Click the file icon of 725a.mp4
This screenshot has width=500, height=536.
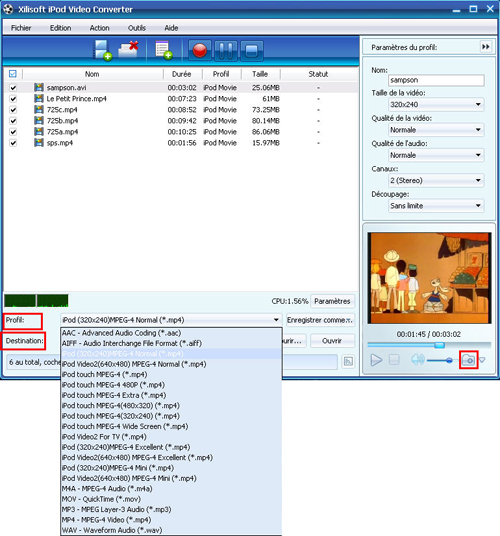coord(39,132)
